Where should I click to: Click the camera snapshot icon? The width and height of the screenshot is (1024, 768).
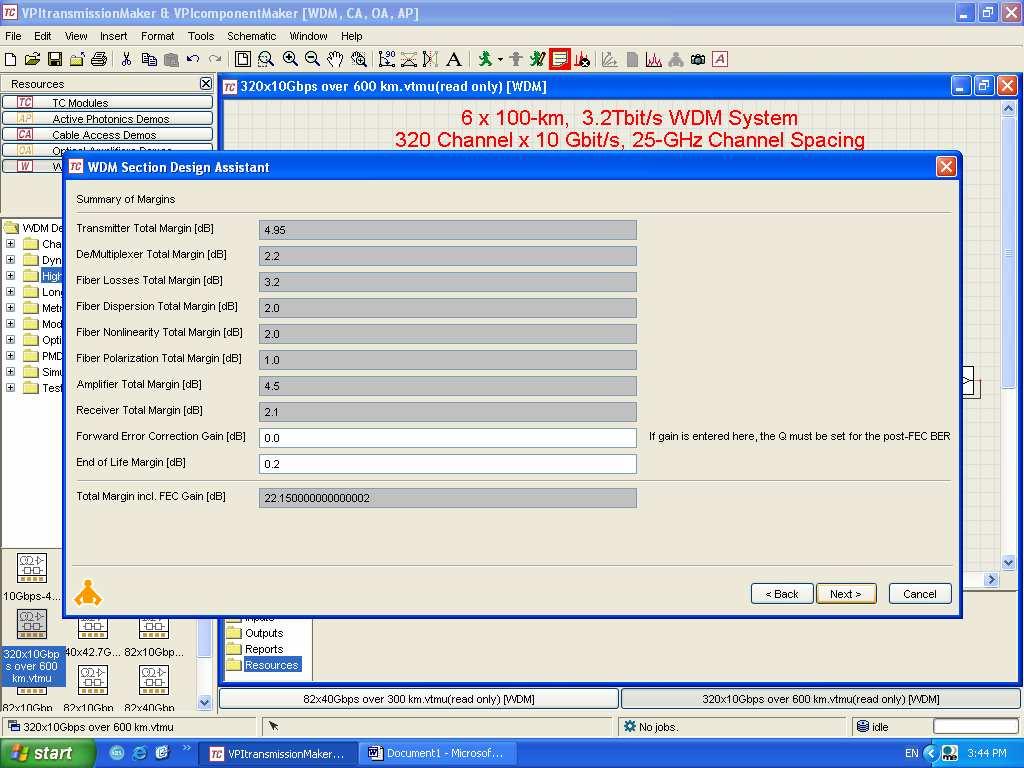pos(698,59)
